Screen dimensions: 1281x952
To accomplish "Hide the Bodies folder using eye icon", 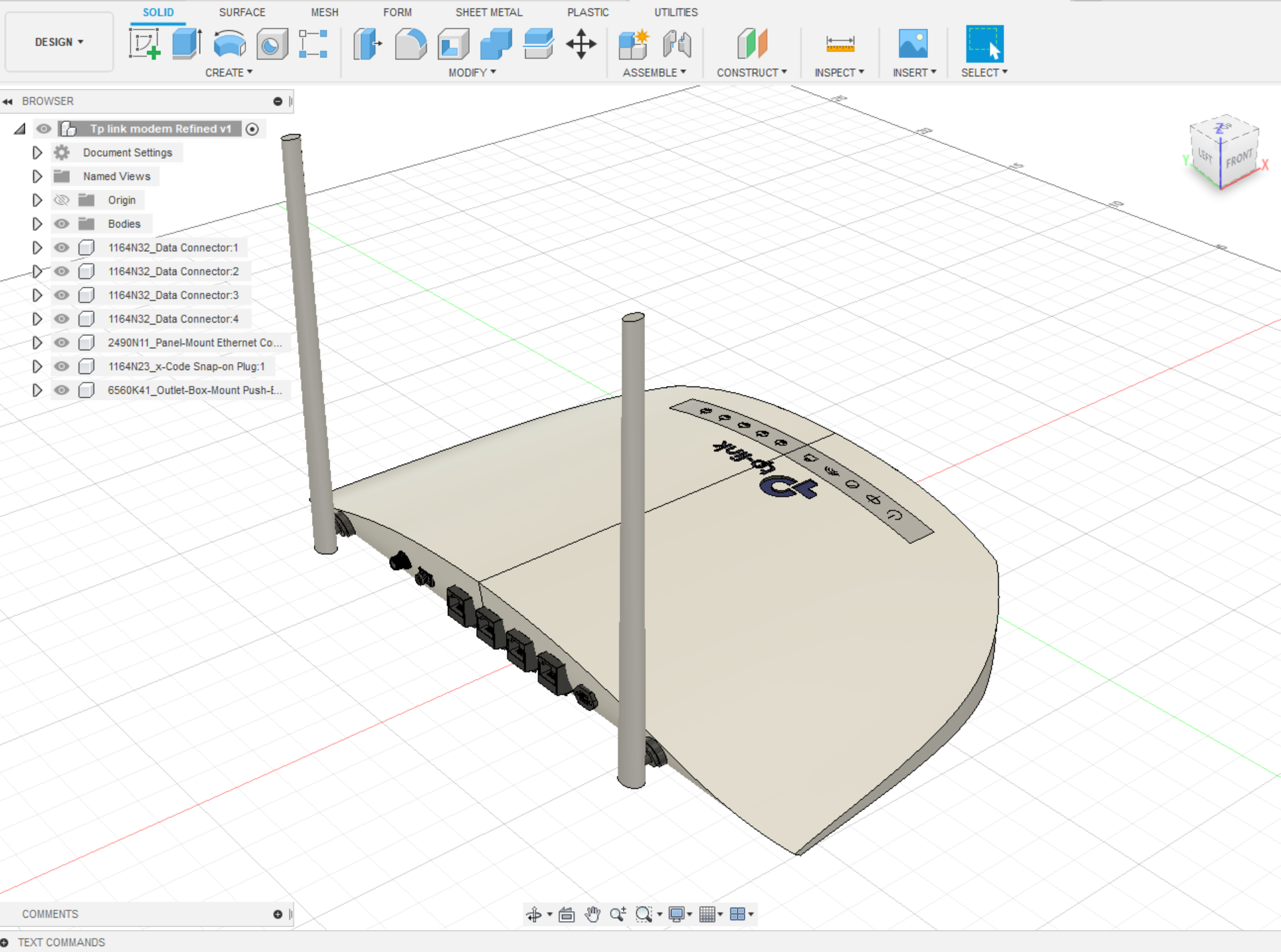I will [61, 224].
